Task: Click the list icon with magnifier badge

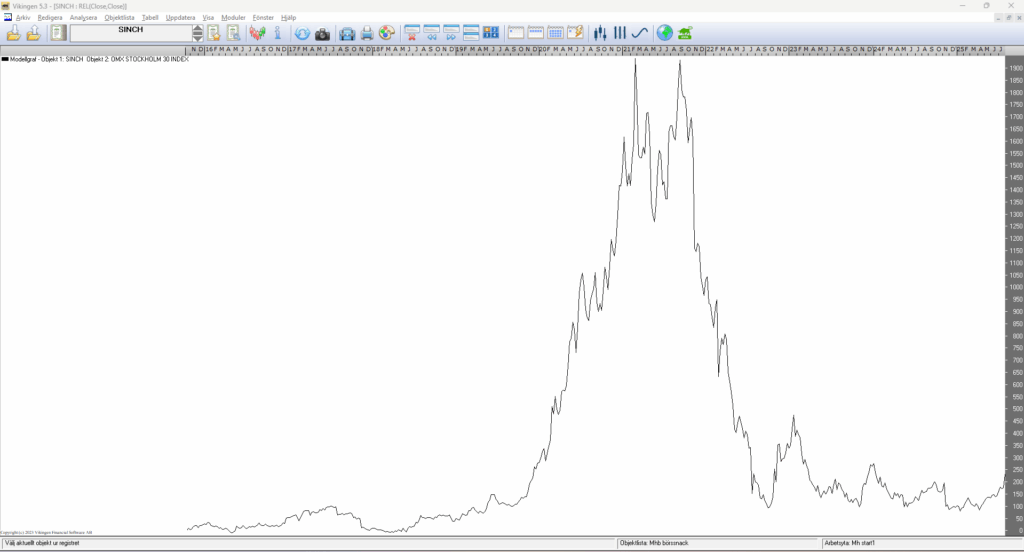Action: [x=233, y=33]
